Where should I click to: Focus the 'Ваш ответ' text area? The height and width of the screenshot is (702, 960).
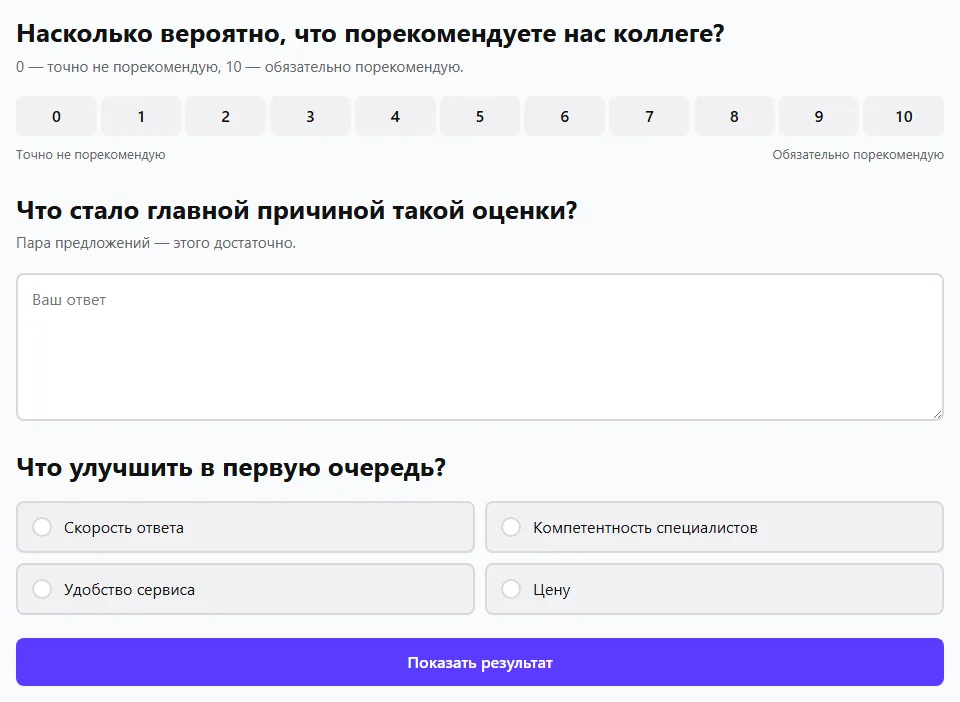pos(480,347)
